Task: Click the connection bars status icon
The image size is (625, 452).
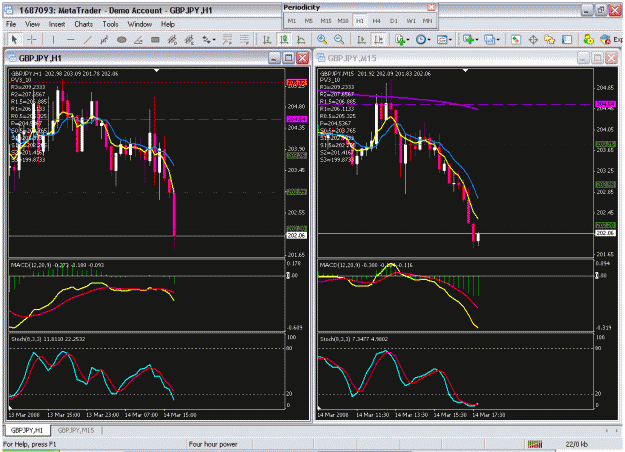Action: click(535, 444)
